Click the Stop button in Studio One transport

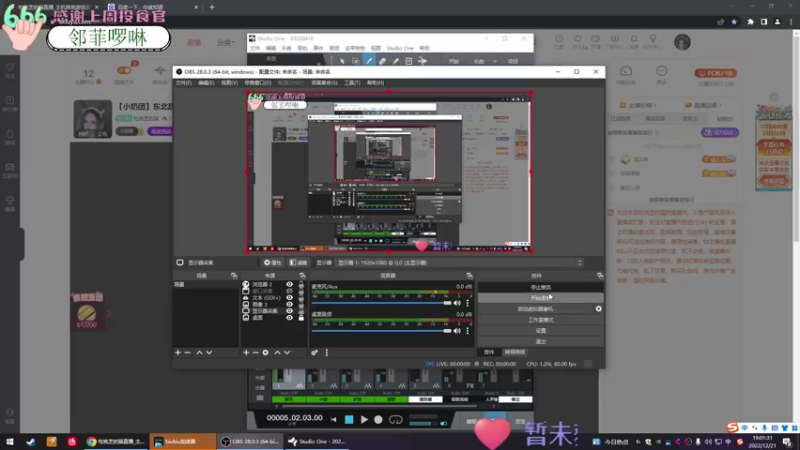pos(349,419)
